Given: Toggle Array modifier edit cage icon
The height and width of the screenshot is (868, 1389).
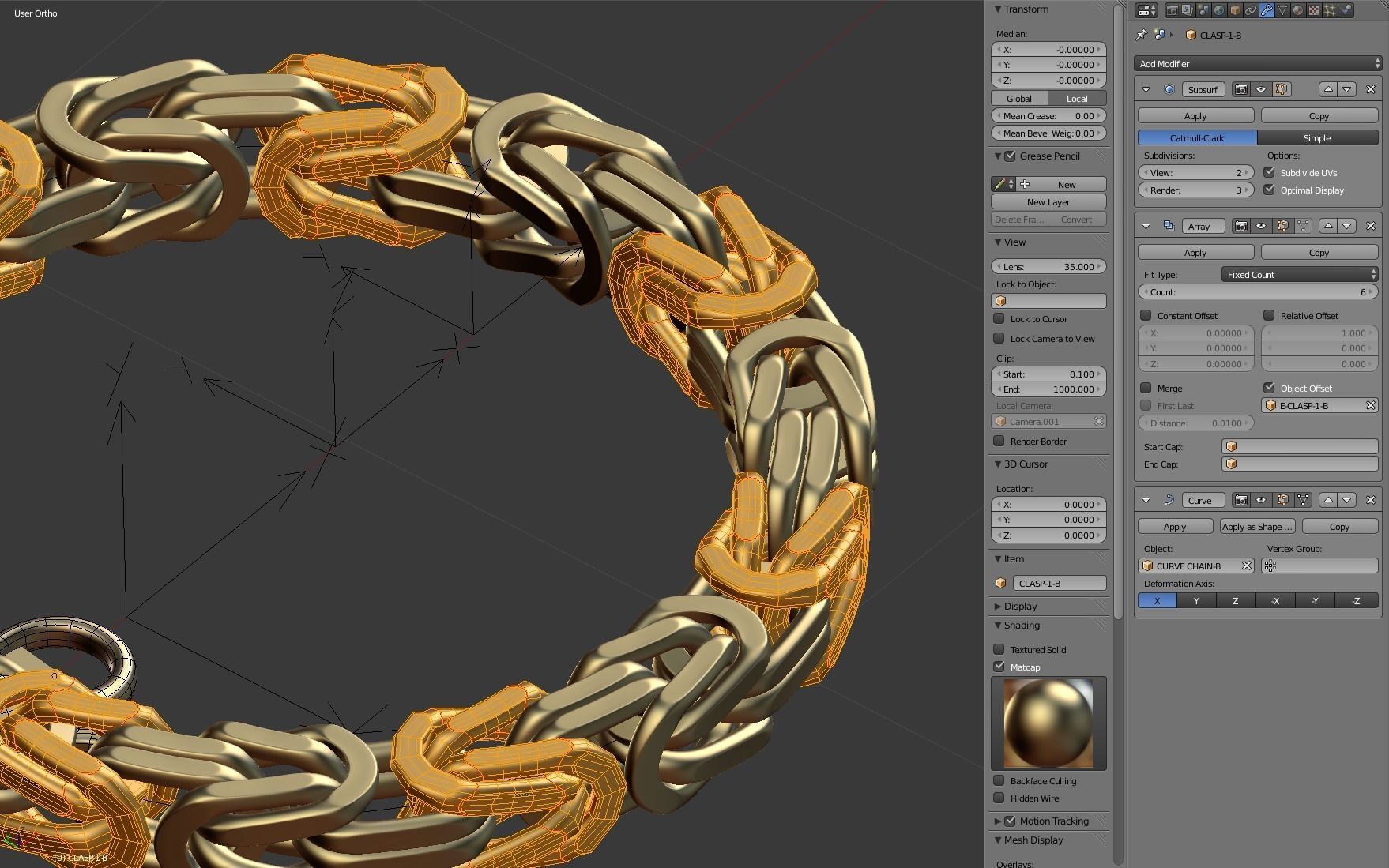Looking at the screenshot, I should click(1302, 226).
